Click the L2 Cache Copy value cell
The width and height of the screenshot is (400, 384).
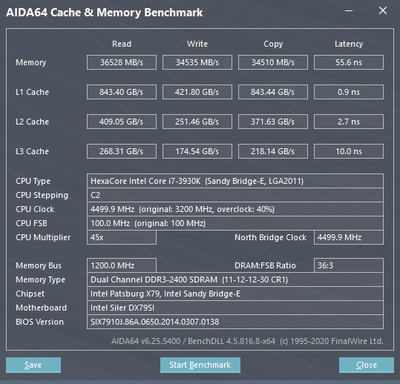click(x=273, y=122)
